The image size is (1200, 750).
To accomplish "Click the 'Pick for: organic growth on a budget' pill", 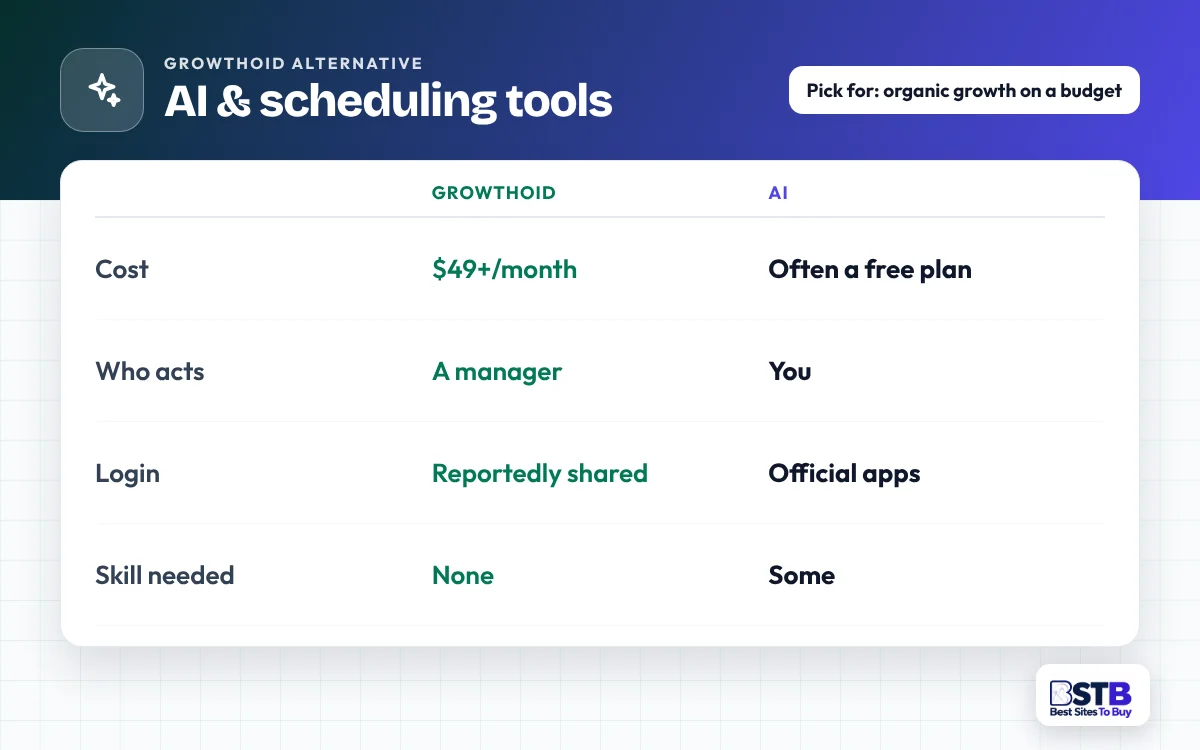I will point(964,90).
